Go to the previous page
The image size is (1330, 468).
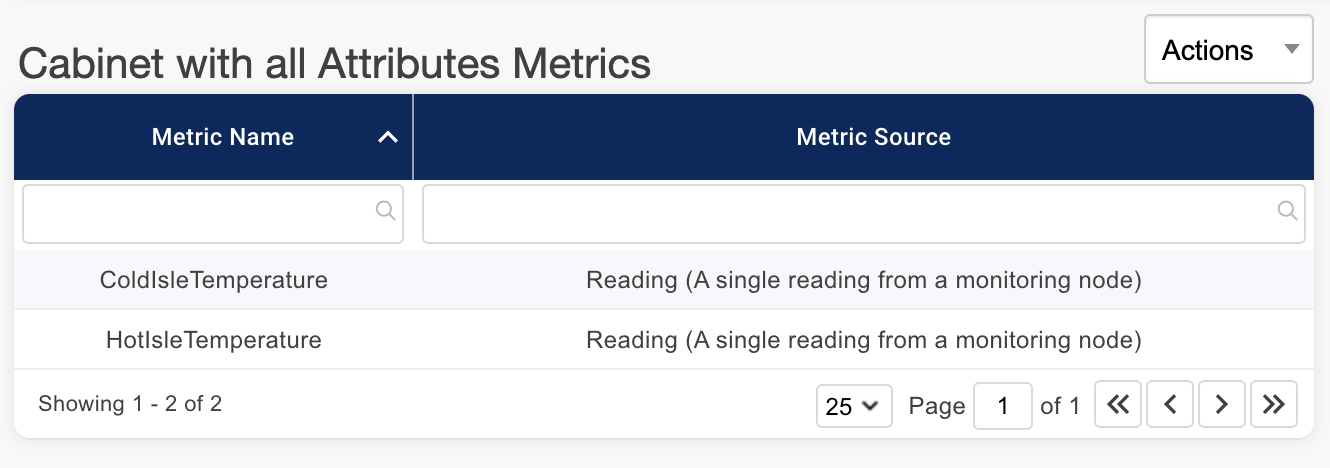click(1169, 405)
